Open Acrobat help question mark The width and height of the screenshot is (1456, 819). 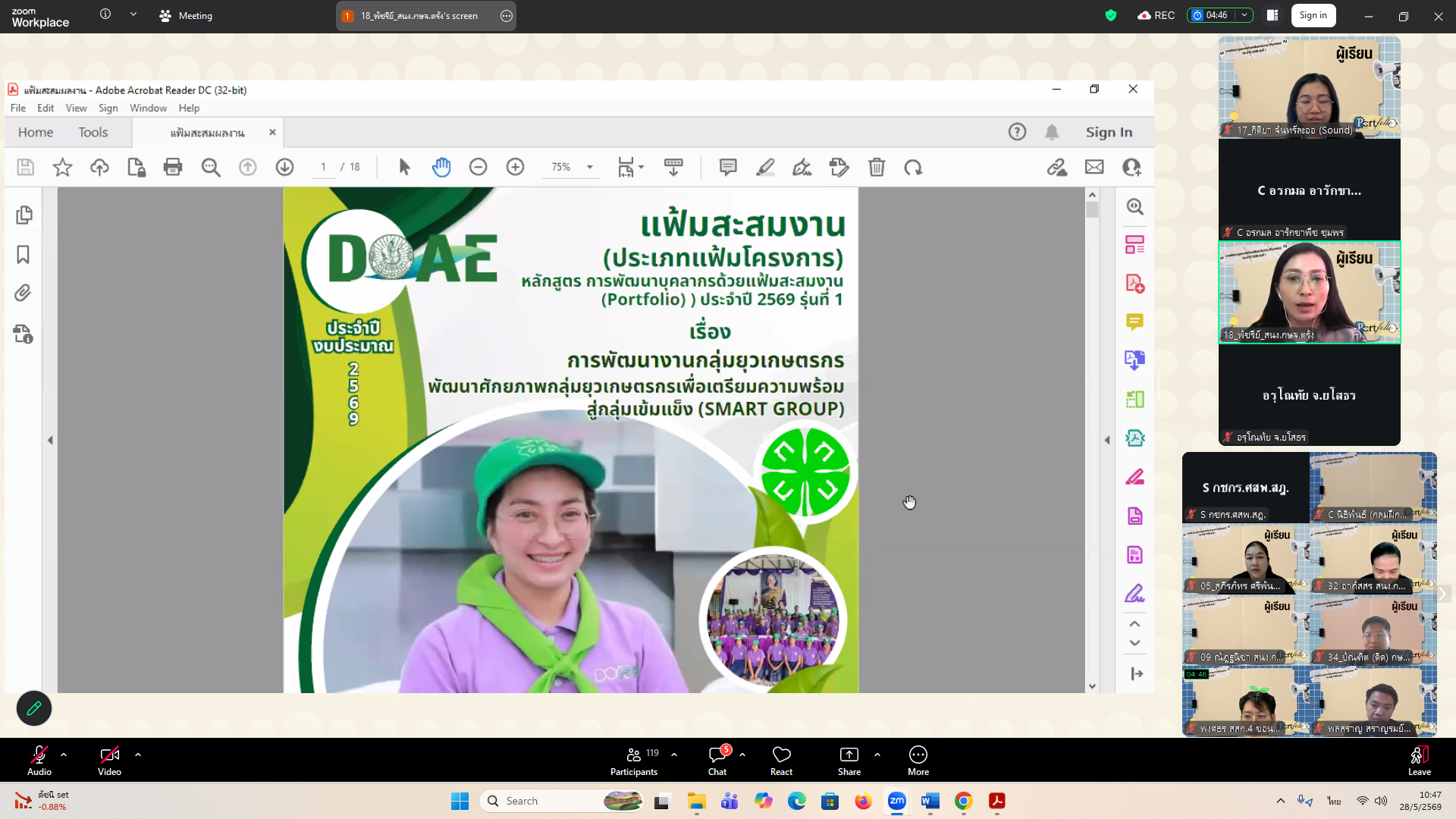click(1017, 132)
